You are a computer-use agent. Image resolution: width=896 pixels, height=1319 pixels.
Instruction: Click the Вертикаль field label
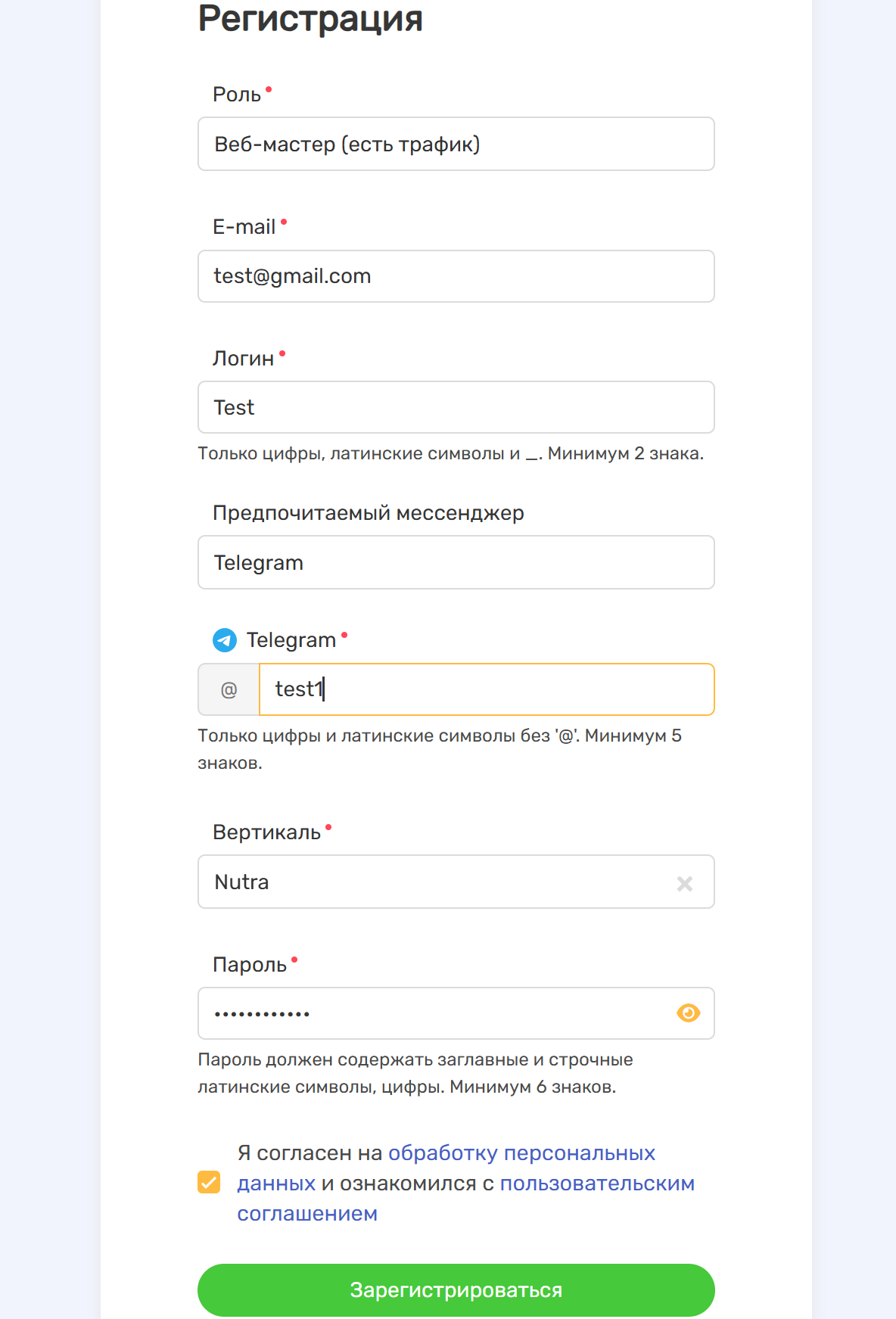pos(266,832)
